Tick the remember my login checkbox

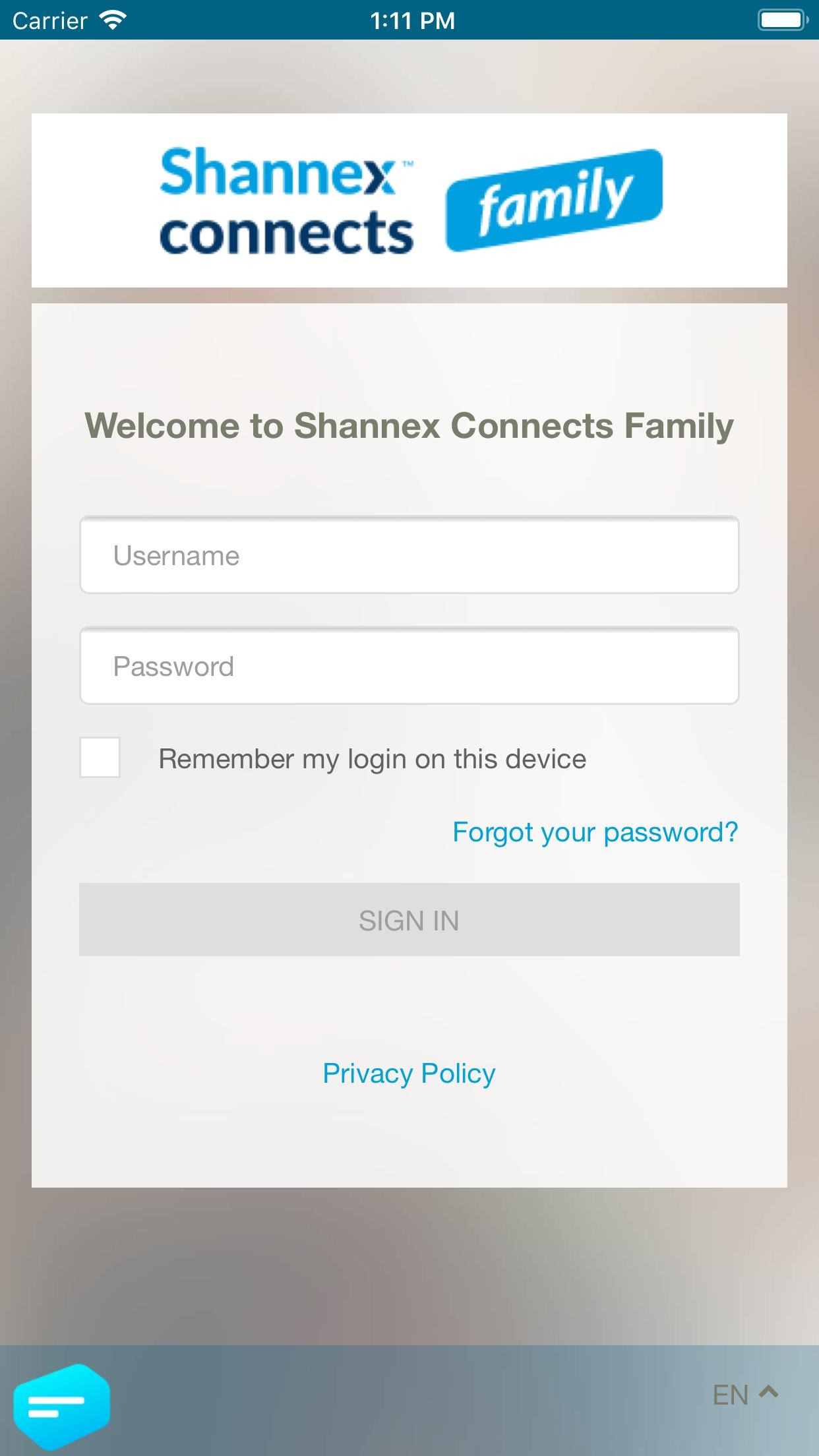click(x=100, y=758)
